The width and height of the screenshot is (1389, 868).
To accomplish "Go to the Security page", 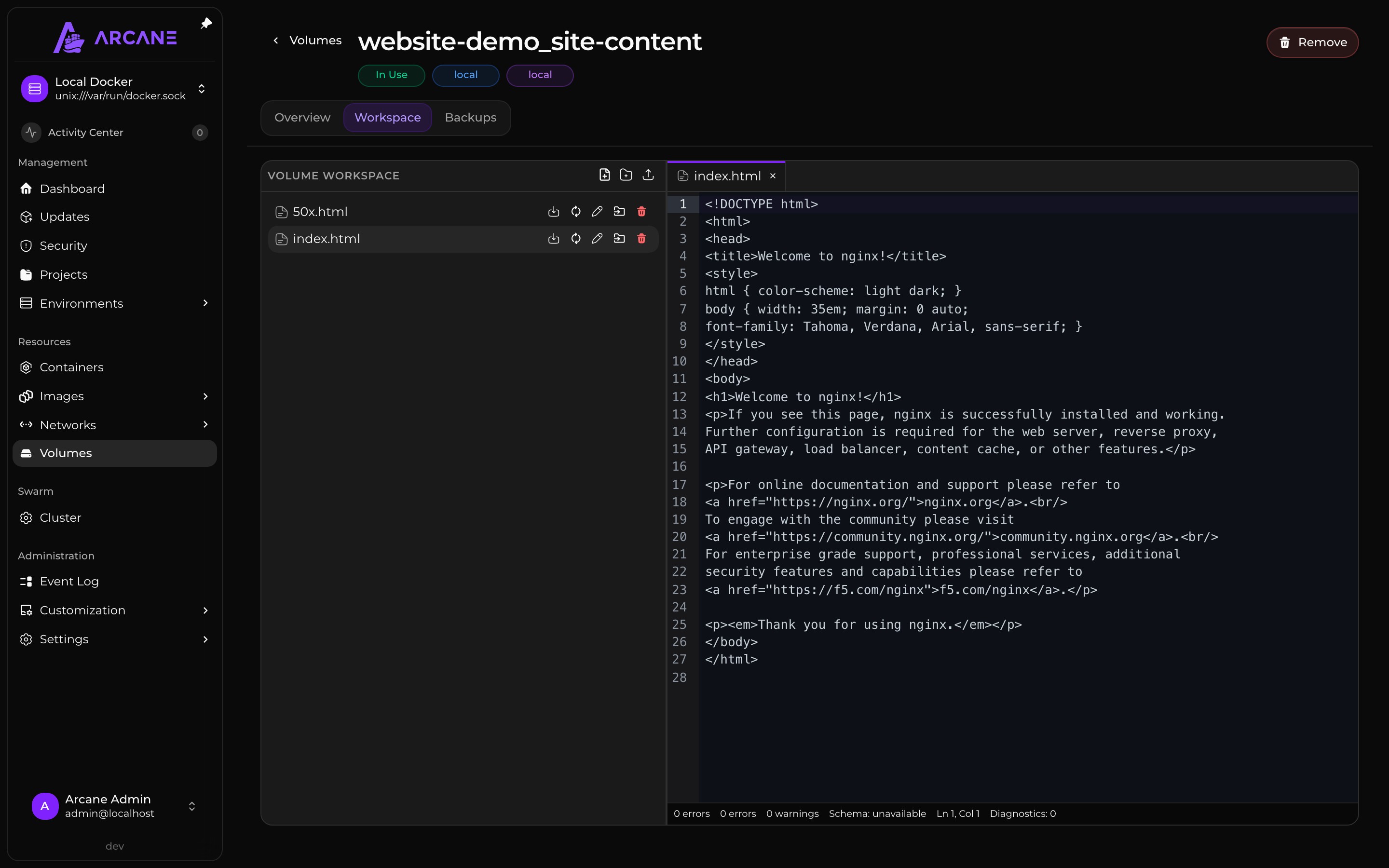I will tap(115, 246).
